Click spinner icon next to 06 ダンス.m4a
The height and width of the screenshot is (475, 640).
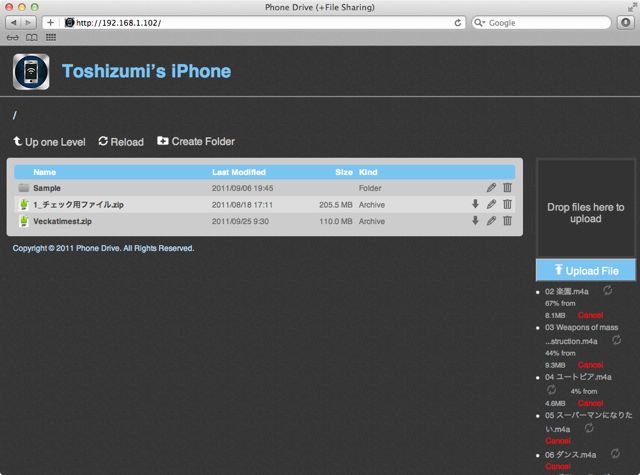pyautogui.click(x=616, y=453)
